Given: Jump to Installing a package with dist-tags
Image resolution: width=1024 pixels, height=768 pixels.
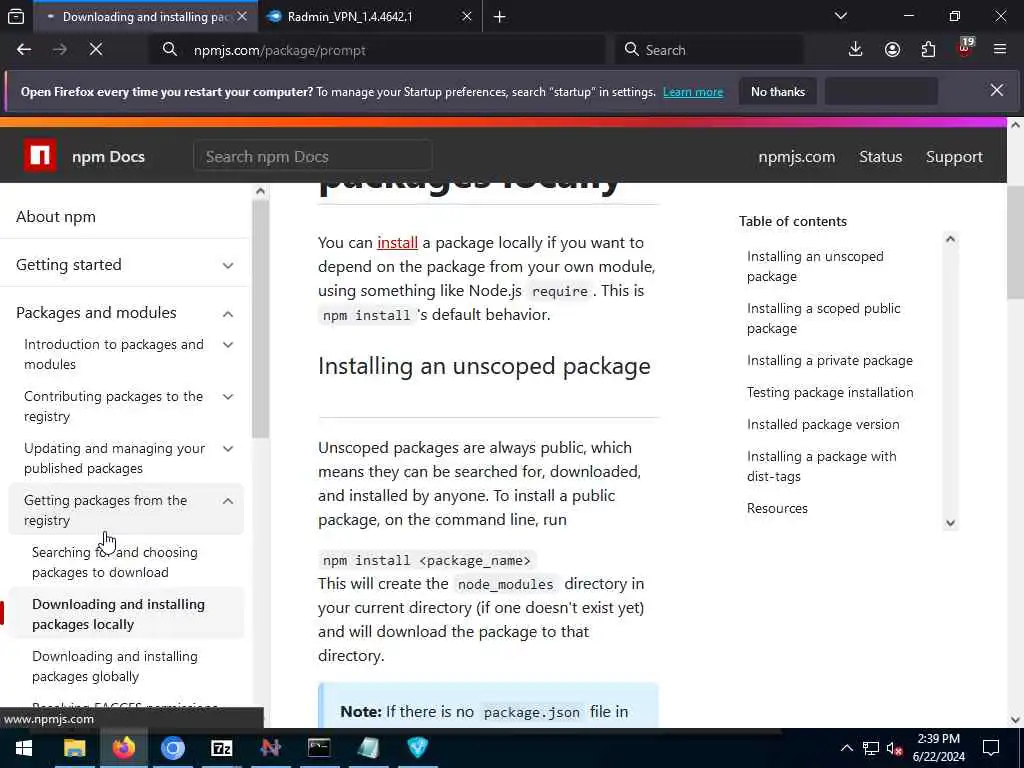Looking at the screenshot, I should coord(822,466).
